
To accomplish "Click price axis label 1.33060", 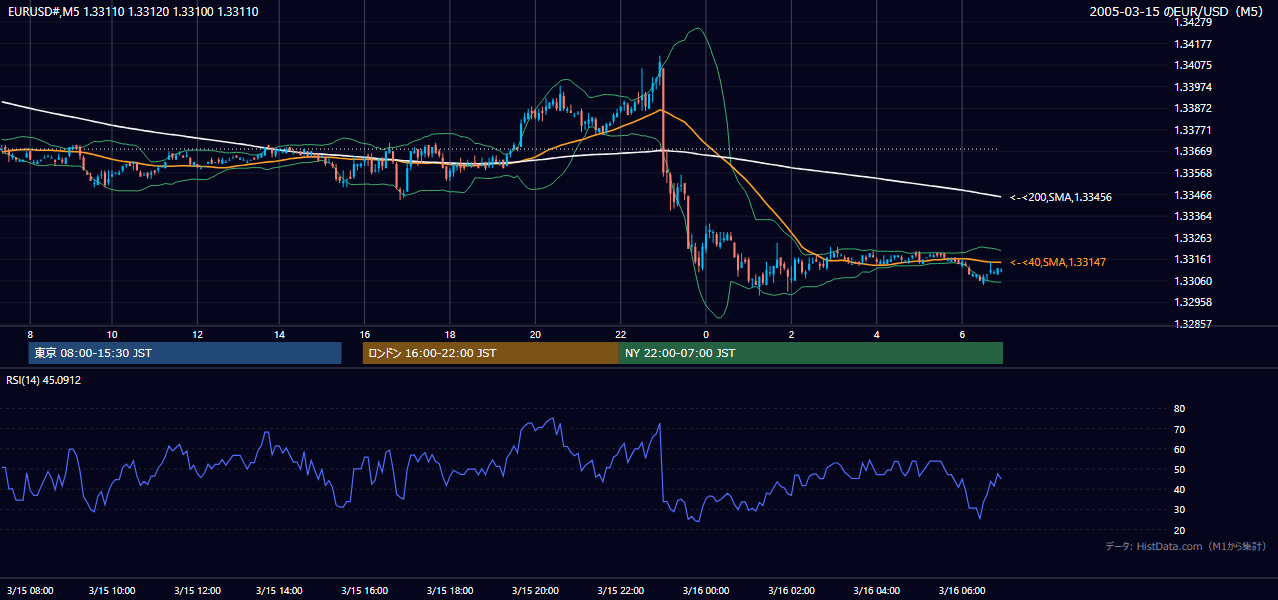I will [1194, 281].
